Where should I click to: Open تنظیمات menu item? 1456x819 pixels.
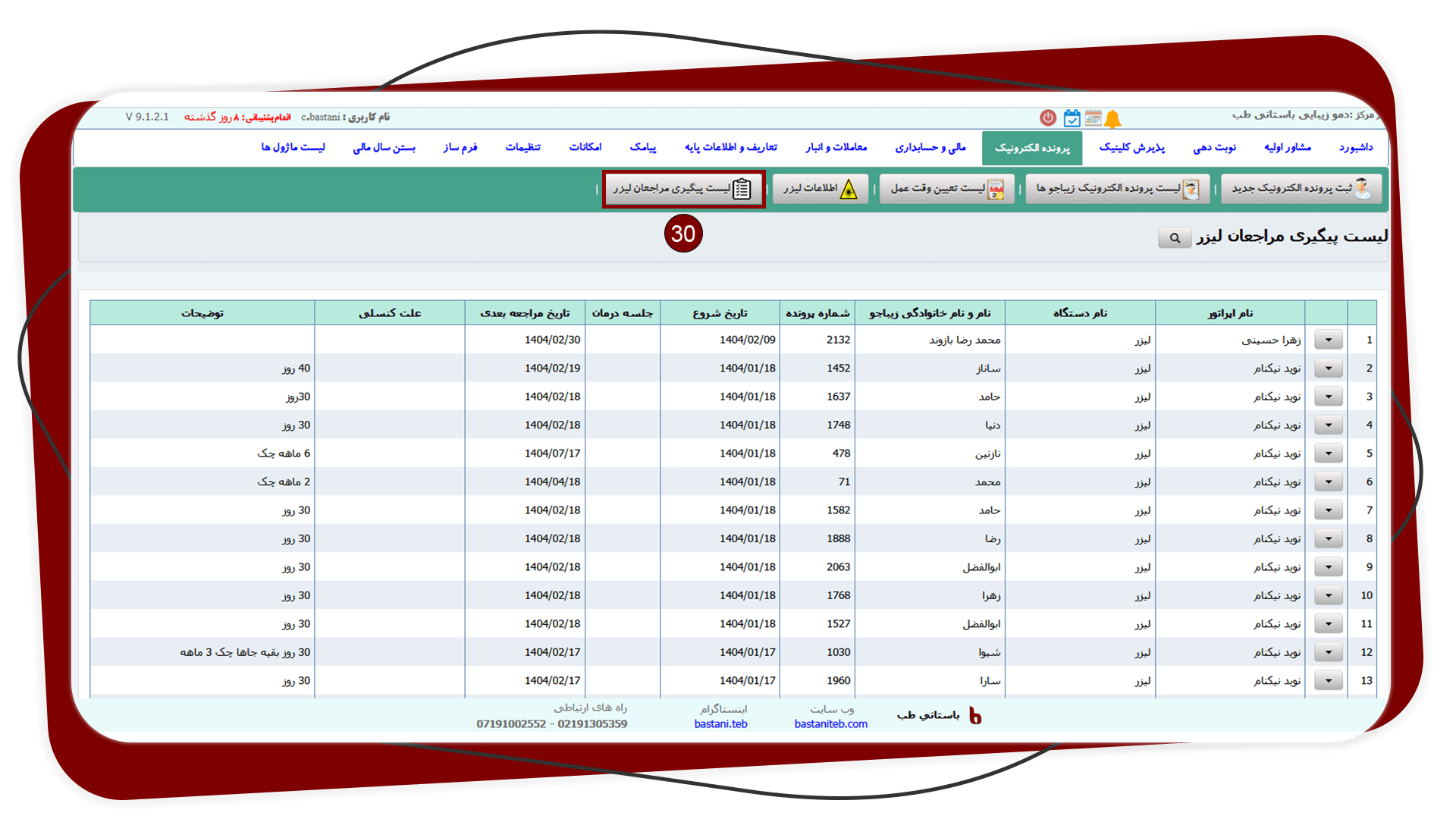coord(523,147)
